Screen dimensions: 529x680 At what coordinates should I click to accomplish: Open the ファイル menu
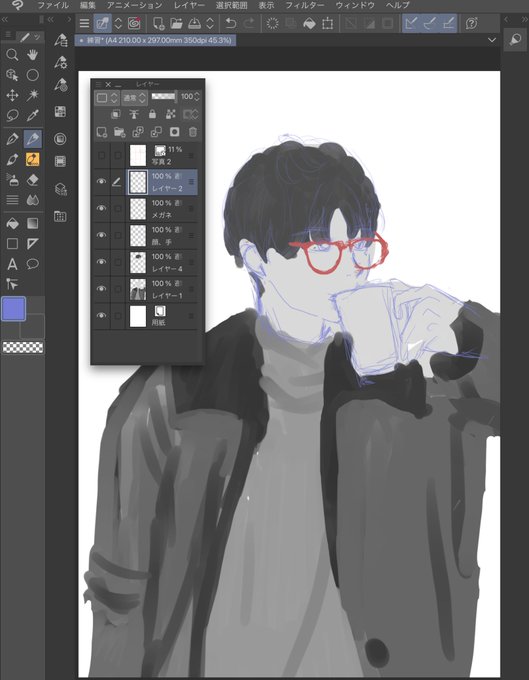(53, 6)
